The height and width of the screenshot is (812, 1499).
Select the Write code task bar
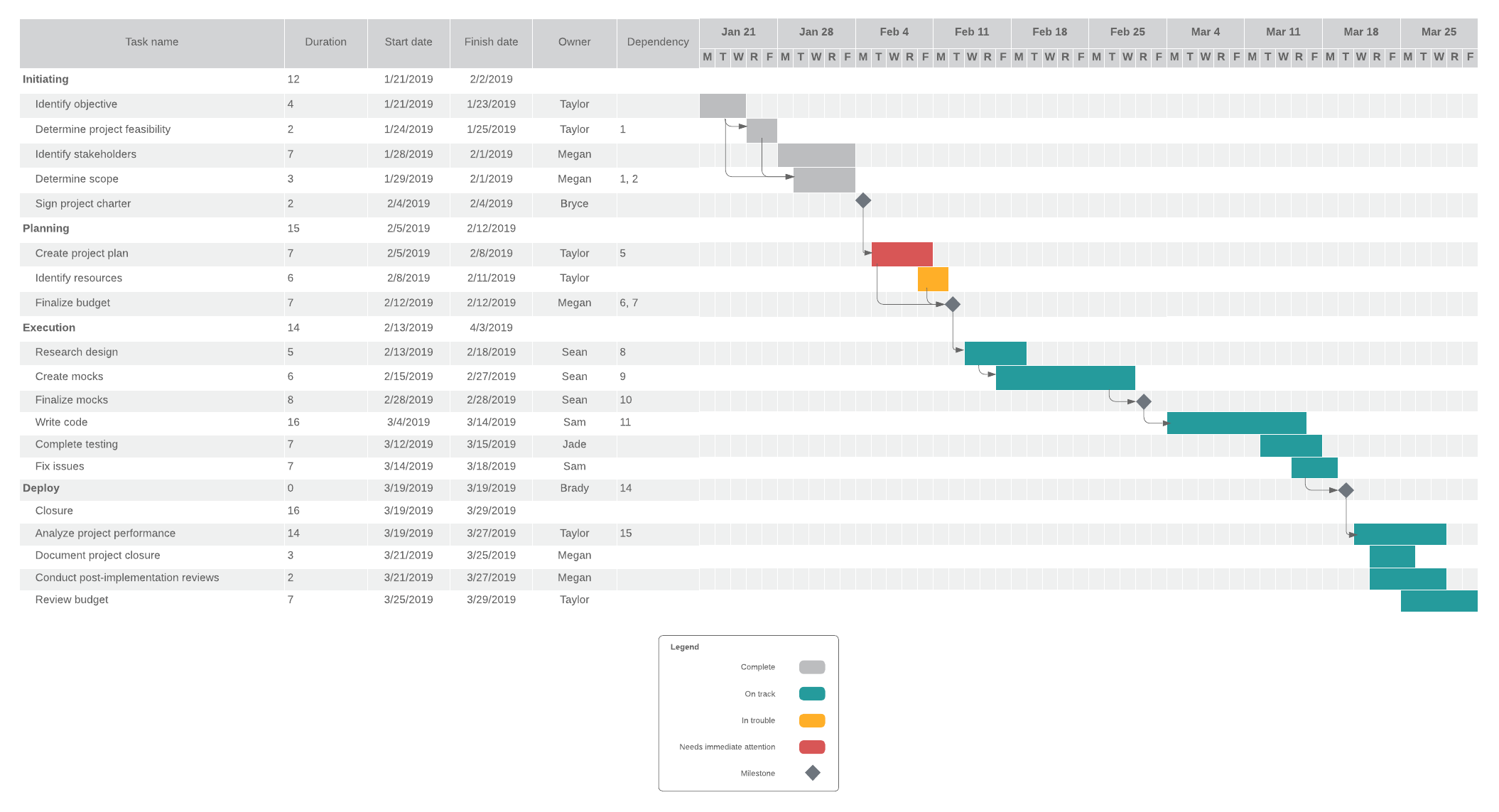1236,422
